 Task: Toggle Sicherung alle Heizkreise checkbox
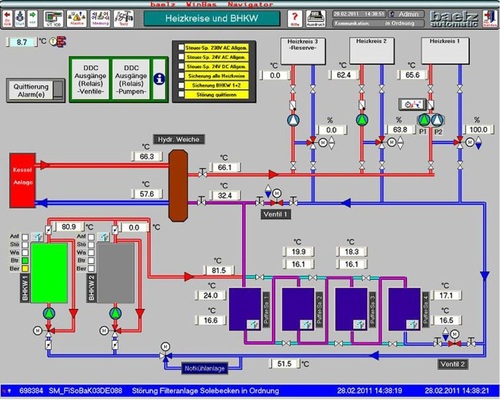181,76
